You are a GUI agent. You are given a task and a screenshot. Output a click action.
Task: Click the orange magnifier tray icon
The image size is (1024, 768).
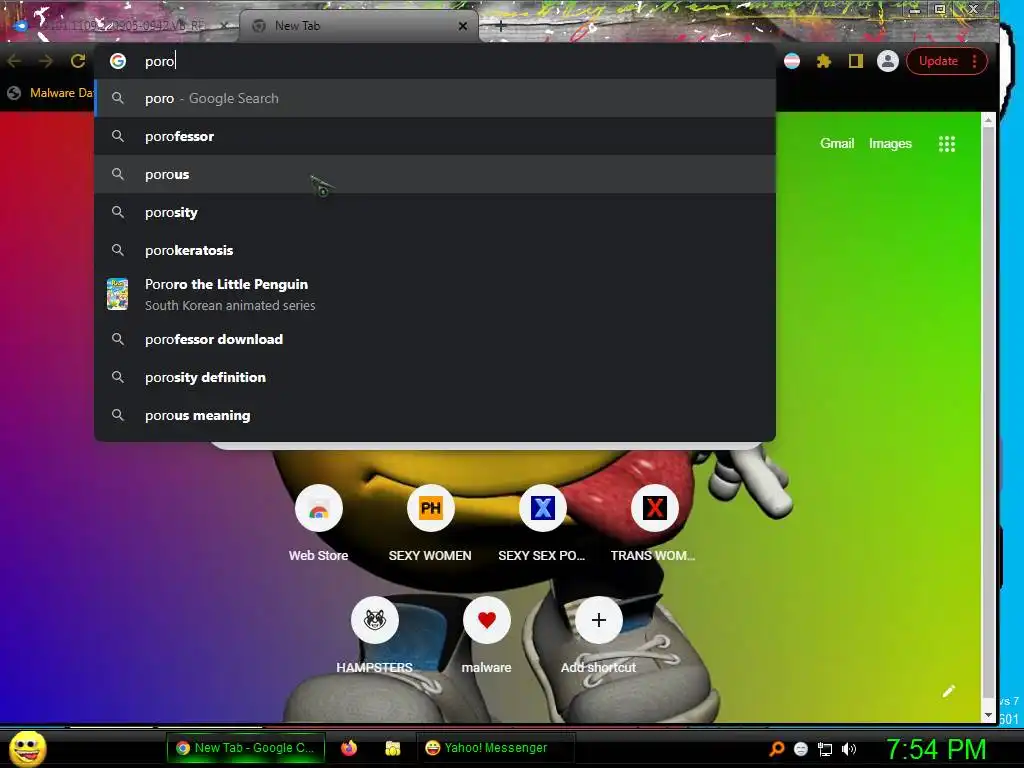(776, 749)
